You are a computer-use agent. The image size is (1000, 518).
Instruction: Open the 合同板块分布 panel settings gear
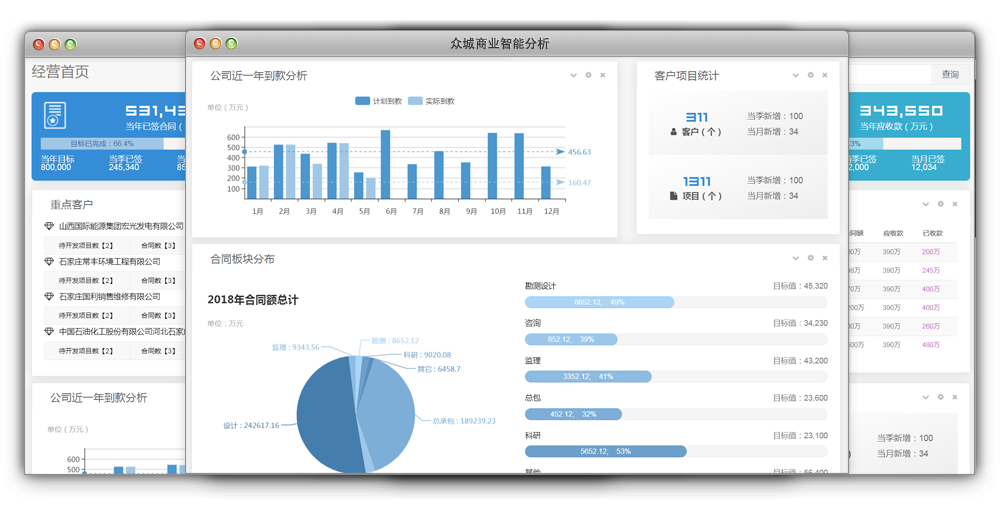pos(810,258)
